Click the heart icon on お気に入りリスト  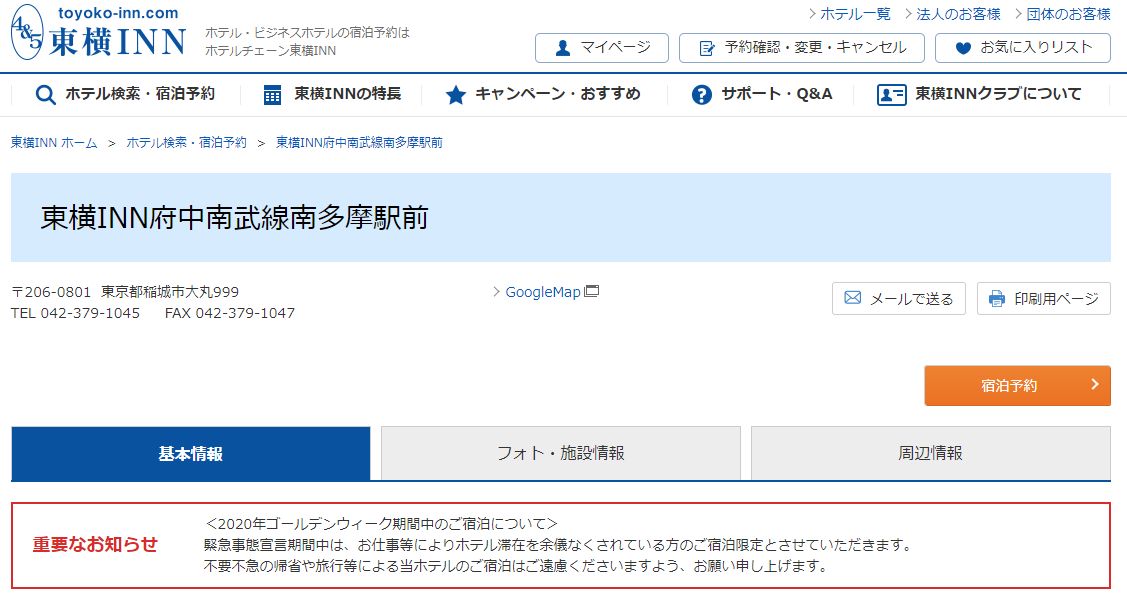click(963, 48)
